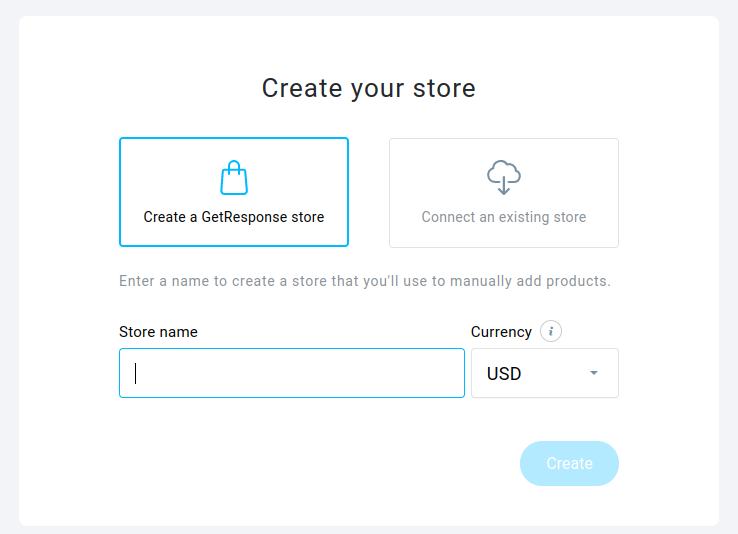Click the USD value in currency field
The width and height of the screenshot is (738, 534).
pyautogui.click(x=504, y=374)
